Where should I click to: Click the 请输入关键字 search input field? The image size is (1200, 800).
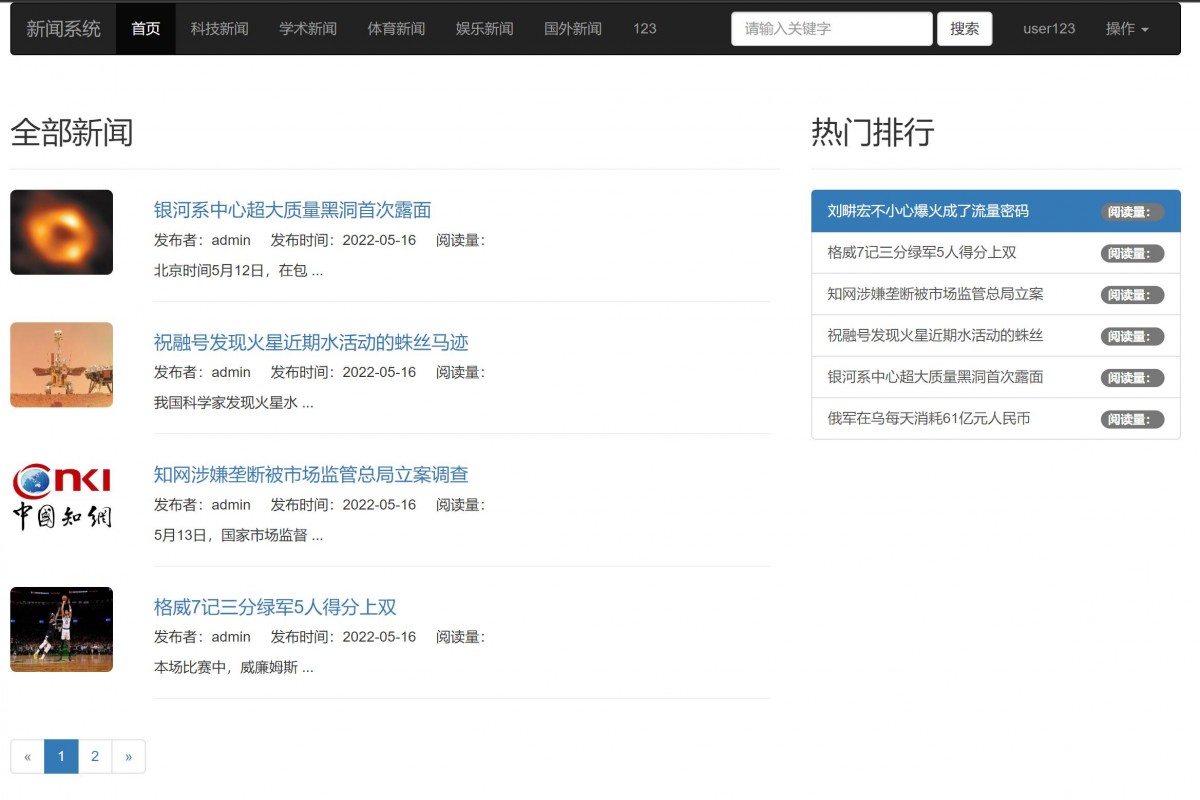pyautogui.click(x=831, y=29)
